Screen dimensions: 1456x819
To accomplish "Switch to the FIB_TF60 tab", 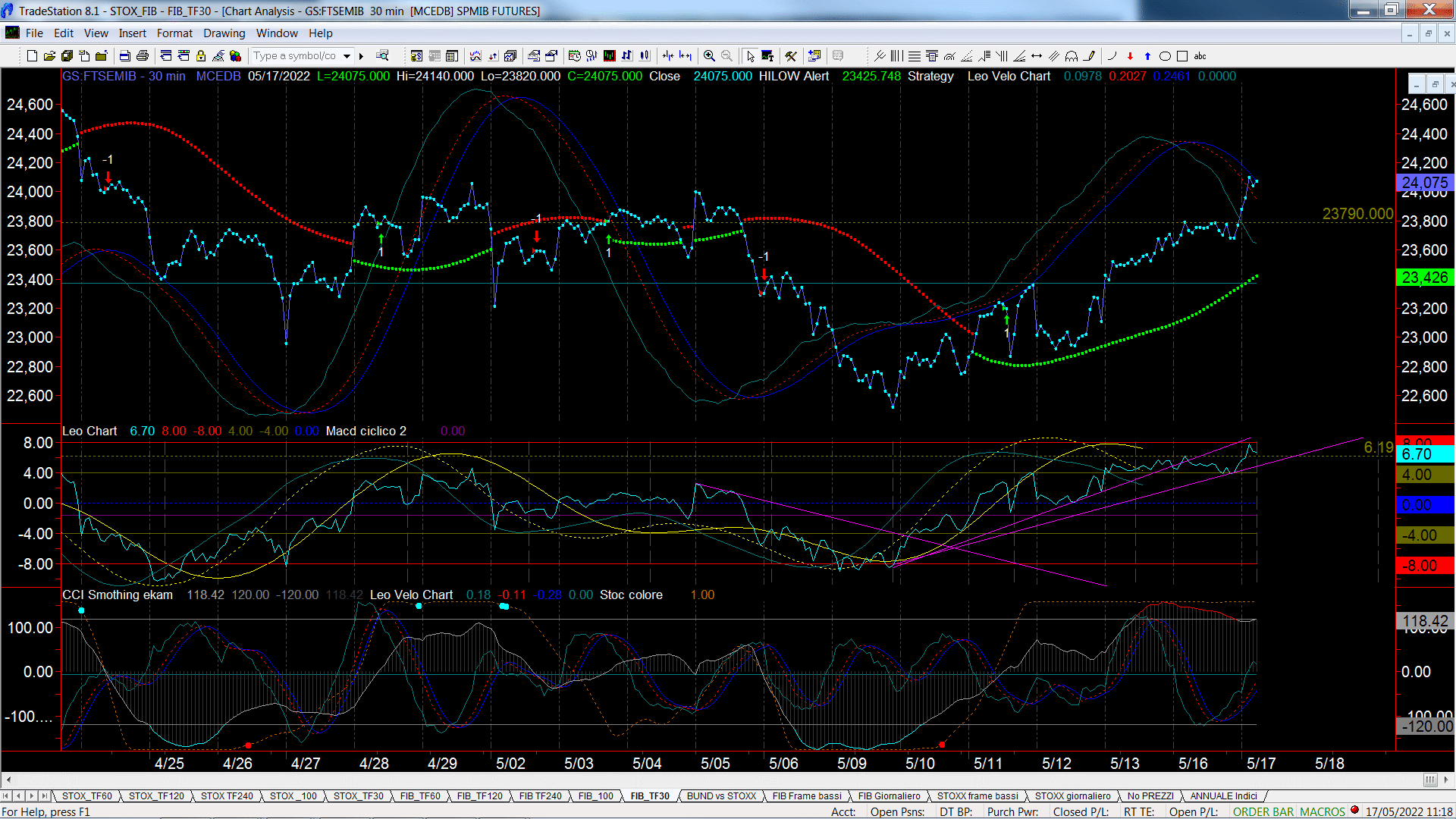I will tap(420, 796).
